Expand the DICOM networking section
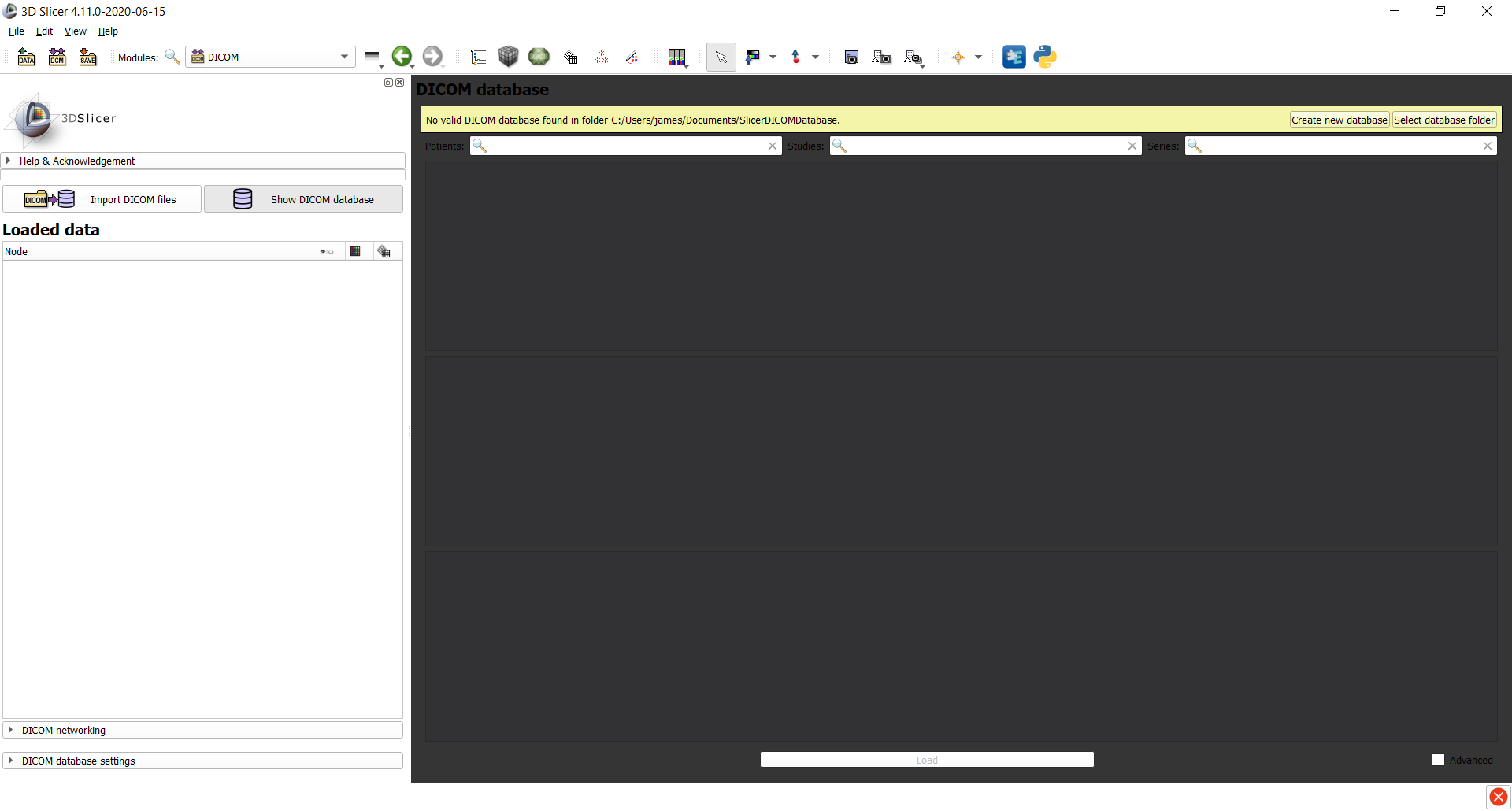This screenshot has height=811, width=1512. pyautogui.click(x=63, y=730)
